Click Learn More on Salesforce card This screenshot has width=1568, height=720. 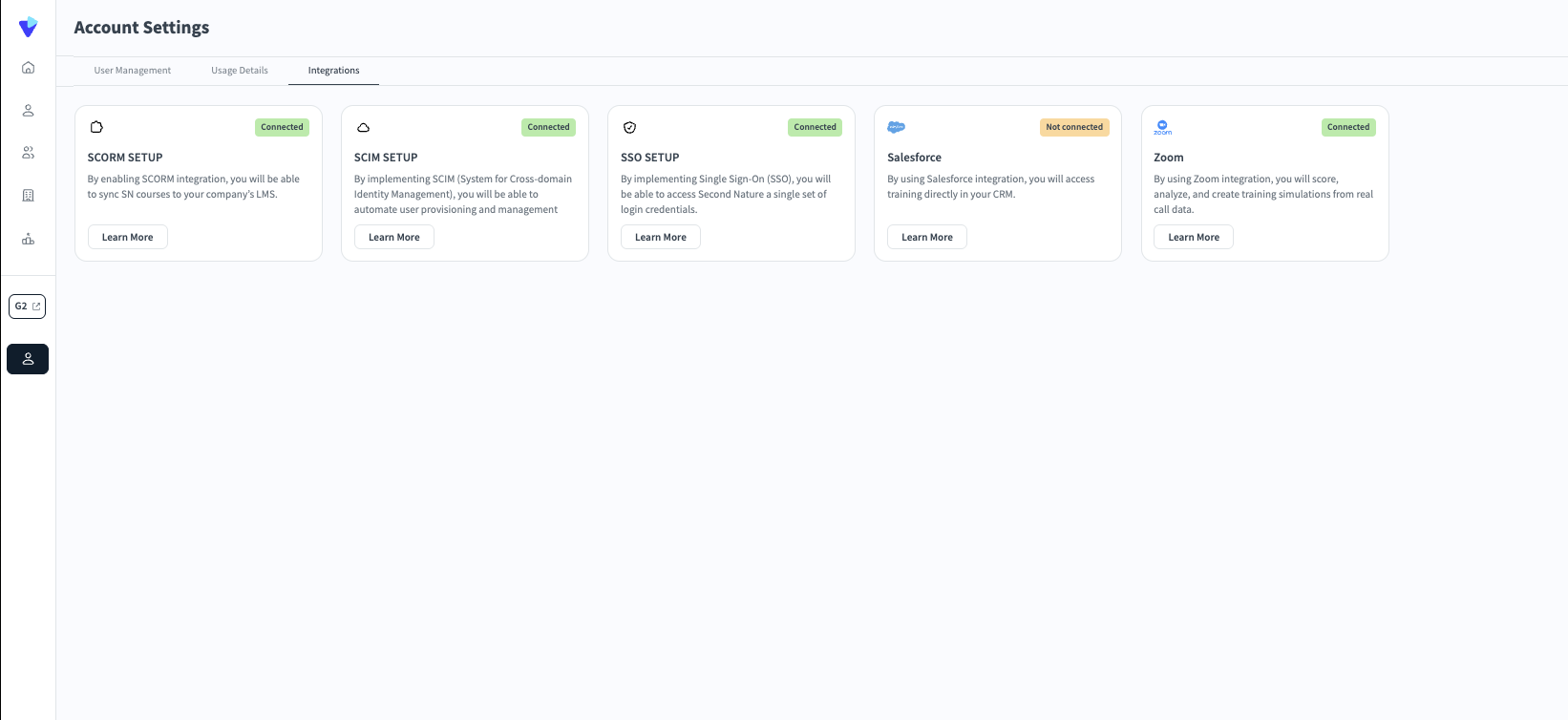[927, 238]
